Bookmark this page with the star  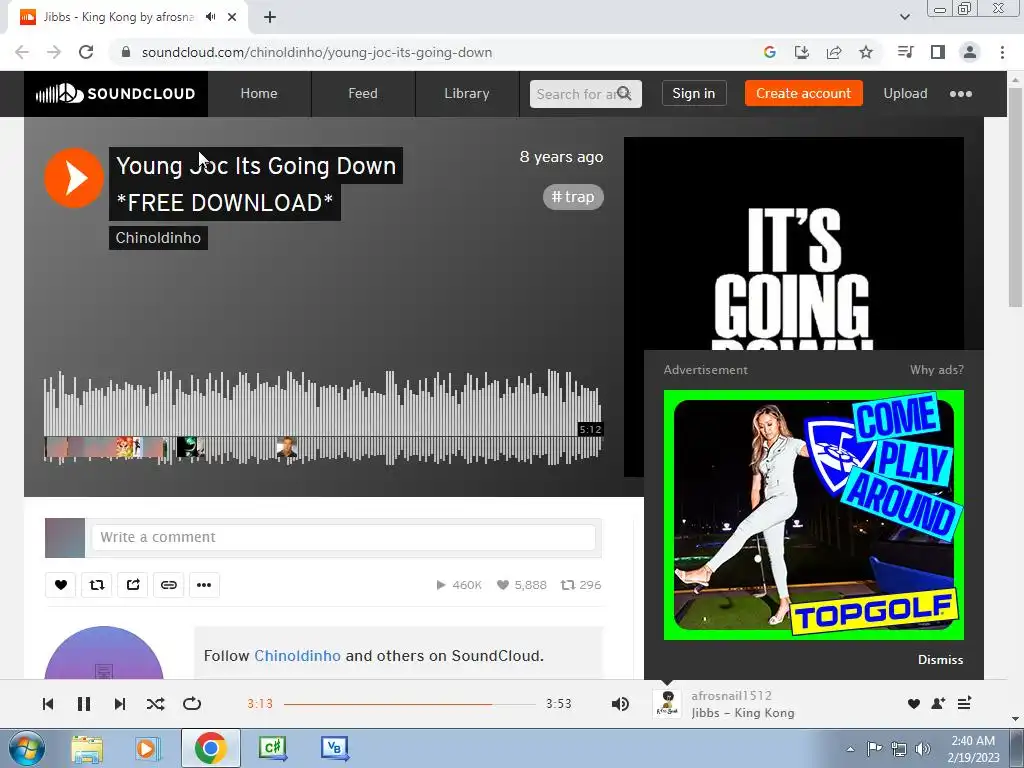[866, 52]
